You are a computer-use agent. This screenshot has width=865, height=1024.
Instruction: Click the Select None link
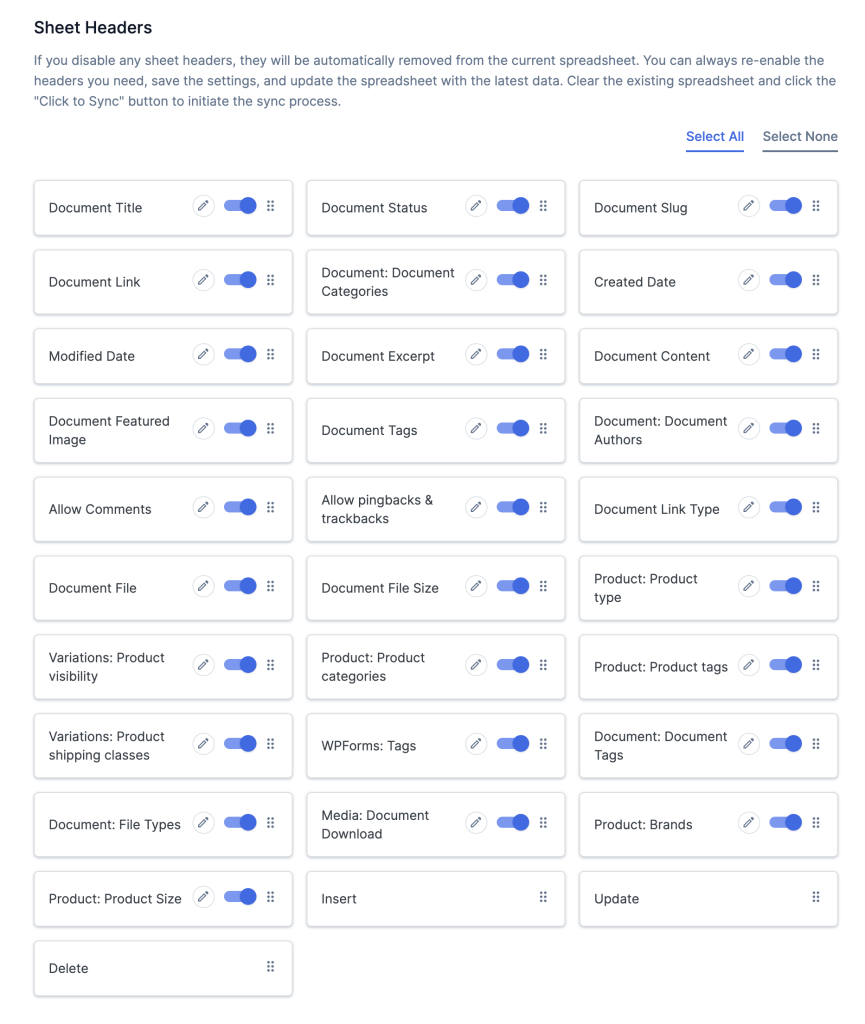click(800, 137)
